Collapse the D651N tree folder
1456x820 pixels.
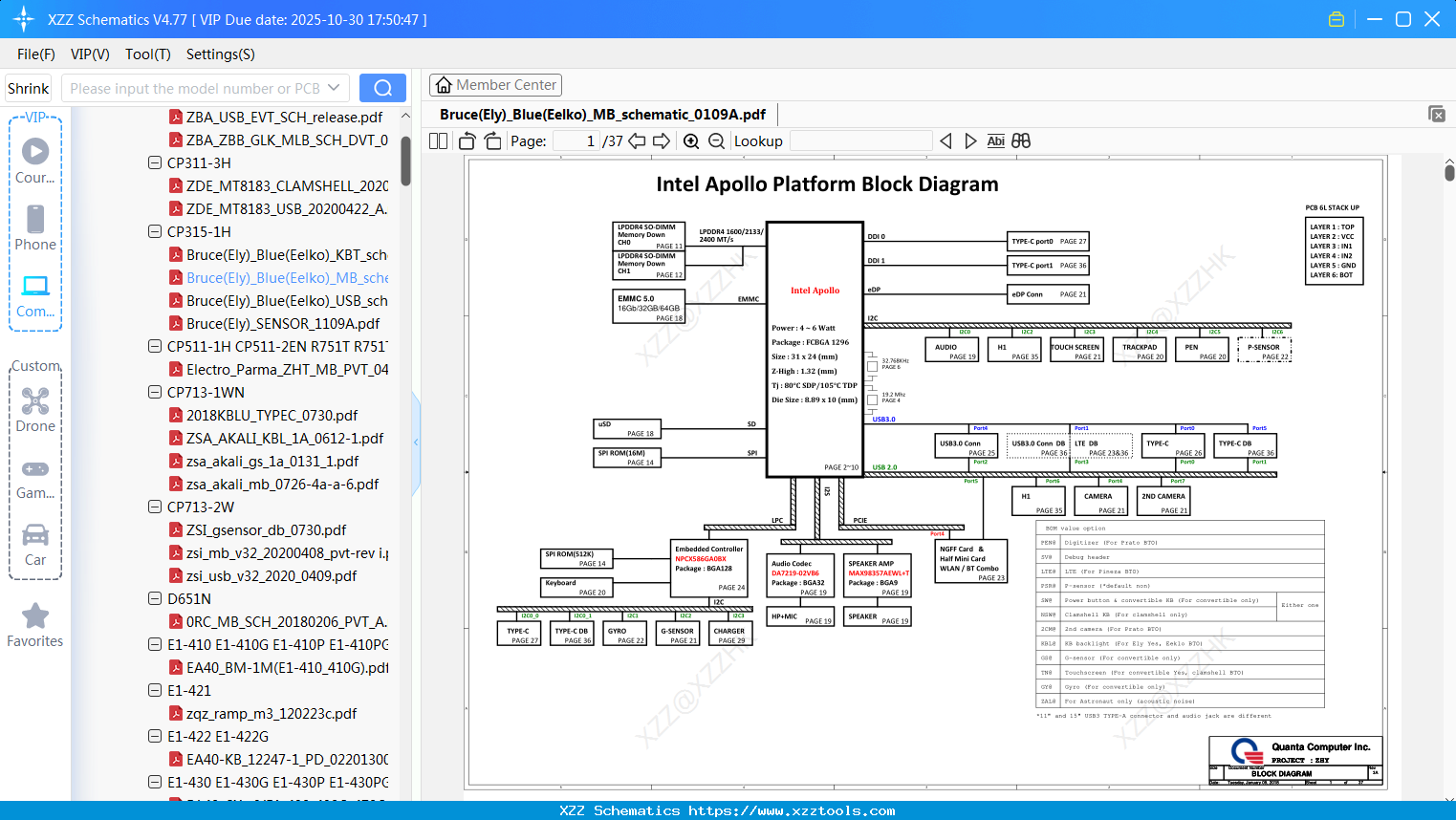[155, 599]
